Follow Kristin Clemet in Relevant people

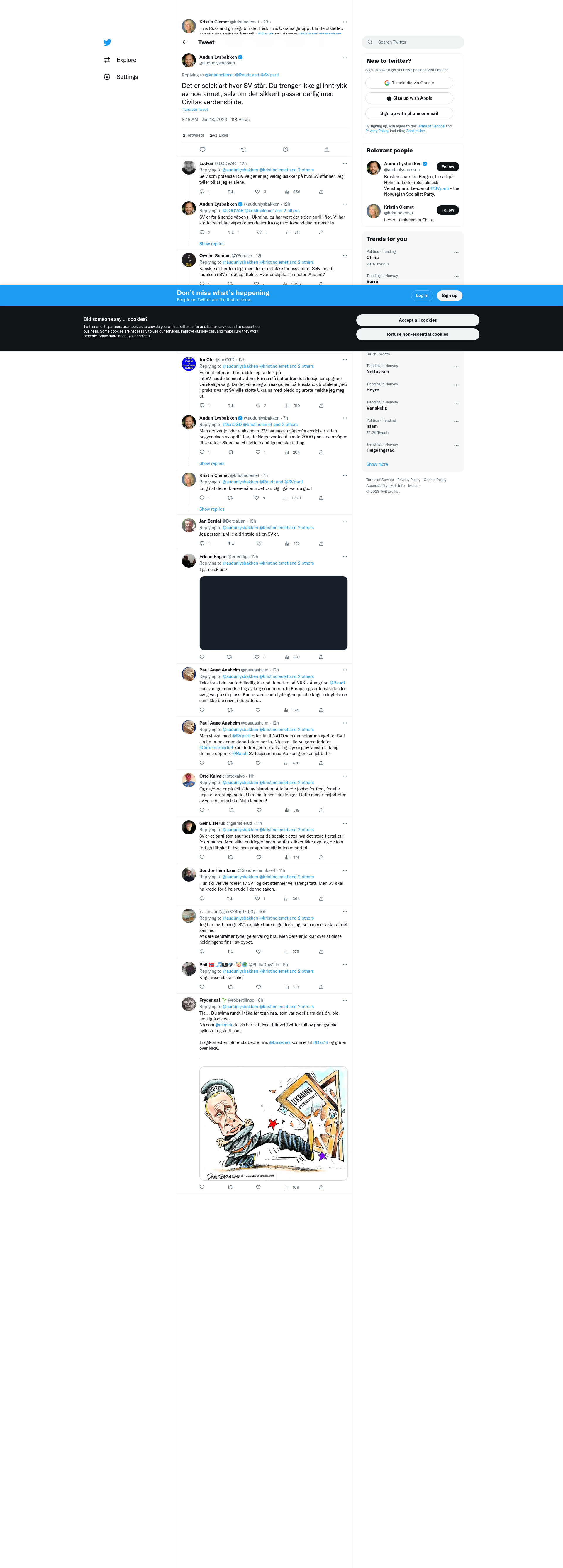tap(448, 210)
